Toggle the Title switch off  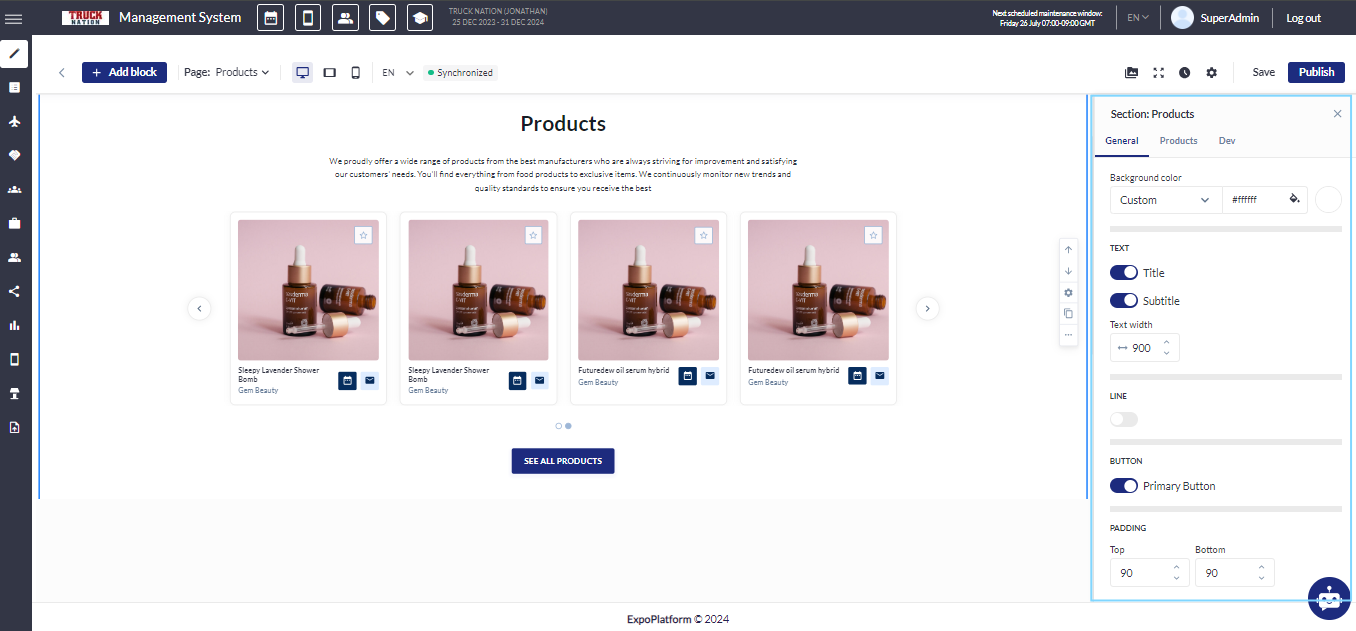pos(1124,272)
